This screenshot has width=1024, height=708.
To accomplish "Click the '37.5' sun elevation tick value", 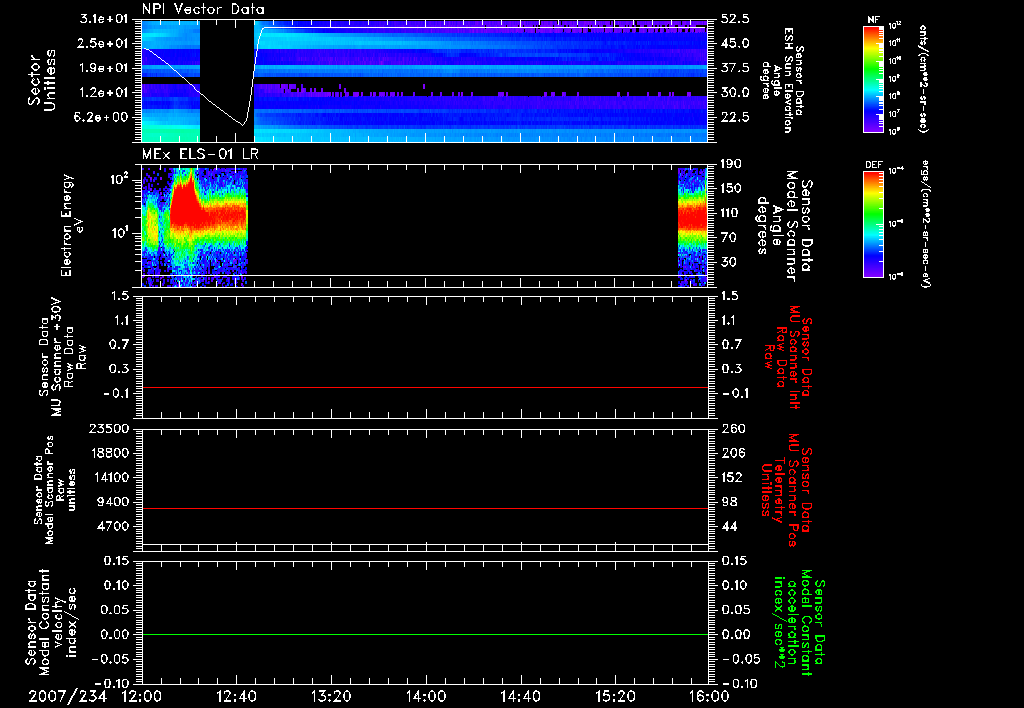I will pos(735,68).
